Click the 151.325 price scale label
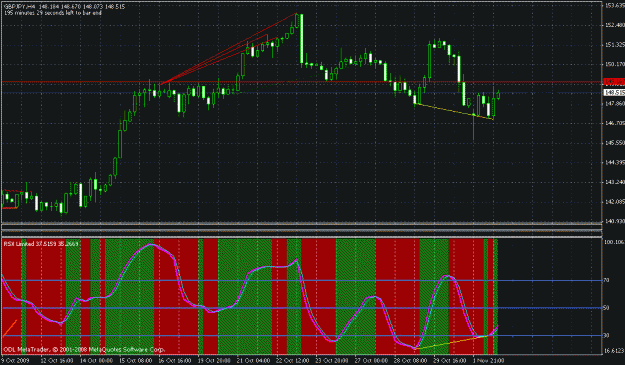 [615, 45]
